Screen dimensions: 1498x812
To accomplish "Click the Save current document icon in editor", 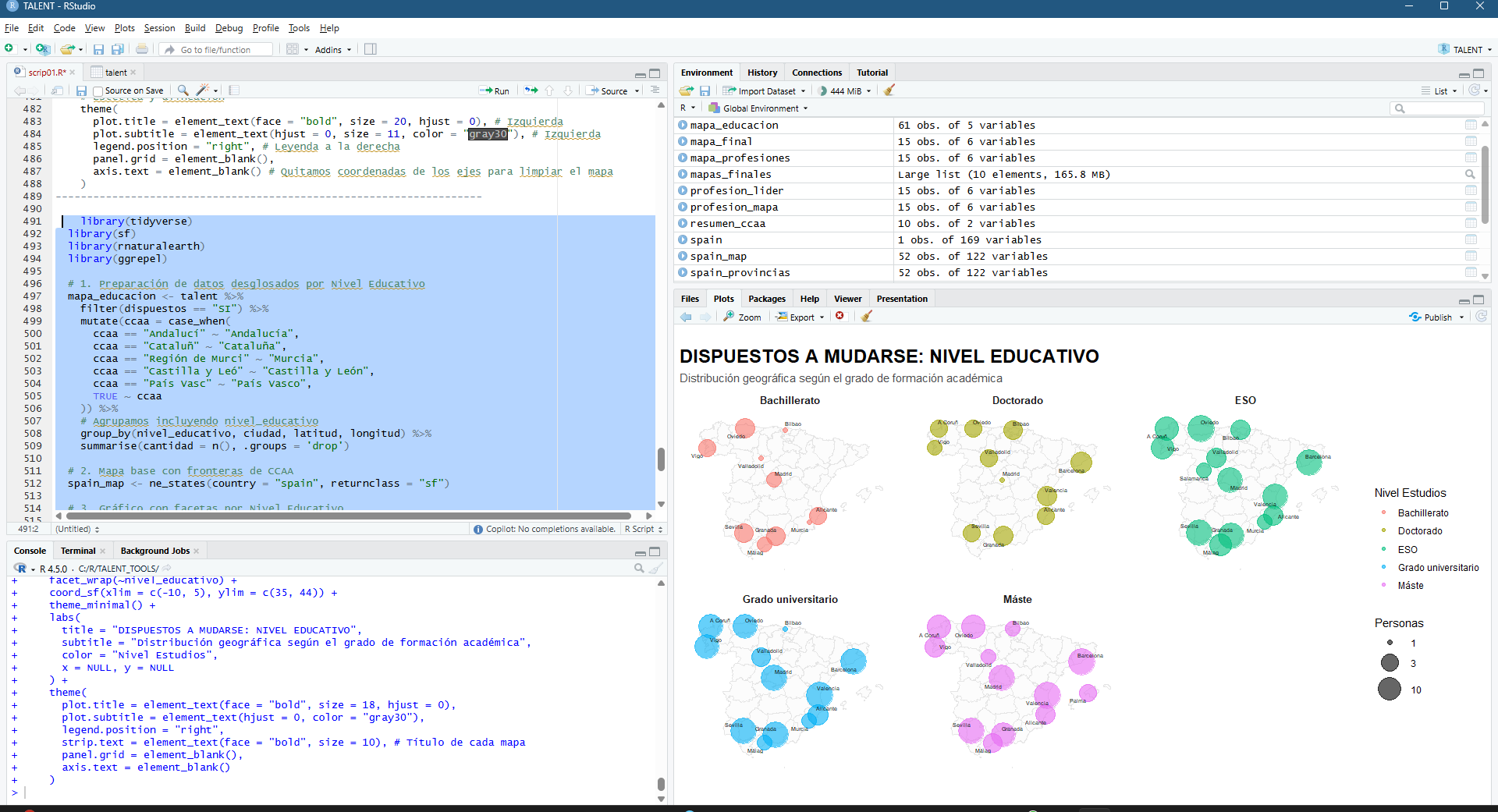I will tap(81, 90).
